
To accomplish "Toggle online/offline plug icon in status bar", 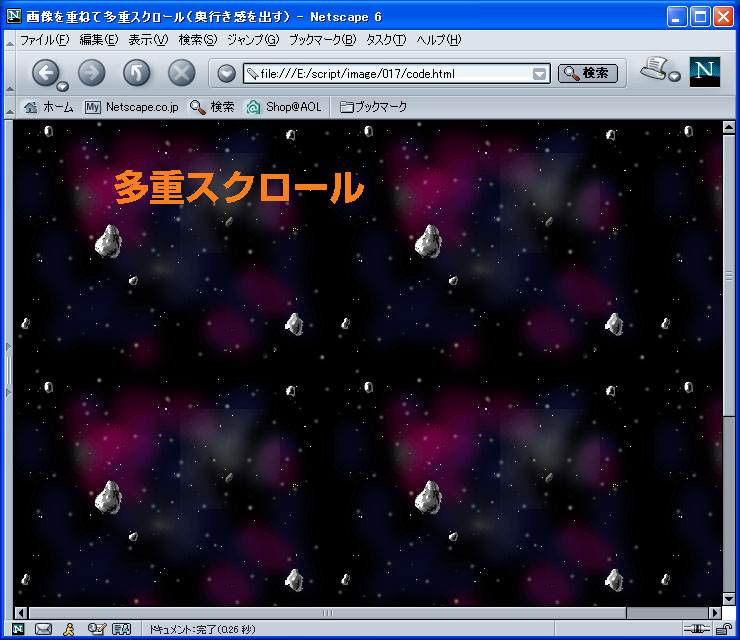I will pos(697,629).
